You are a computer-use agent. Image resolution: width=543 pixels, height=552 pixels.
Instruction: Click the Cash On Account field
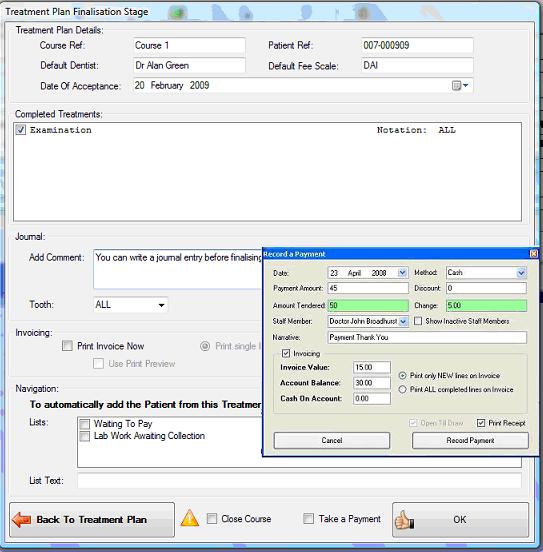tap(372, 399)
